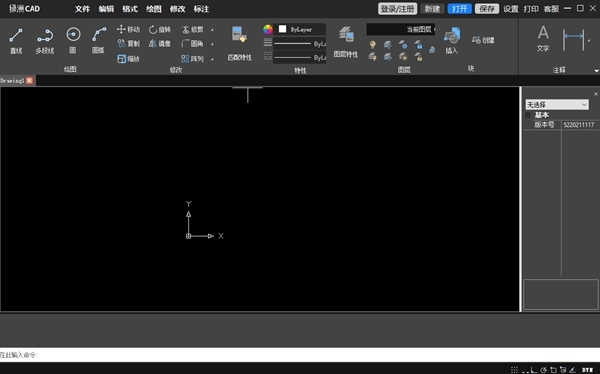
Task: Select the Circle (圆) drawing tool
Action: 73,41
